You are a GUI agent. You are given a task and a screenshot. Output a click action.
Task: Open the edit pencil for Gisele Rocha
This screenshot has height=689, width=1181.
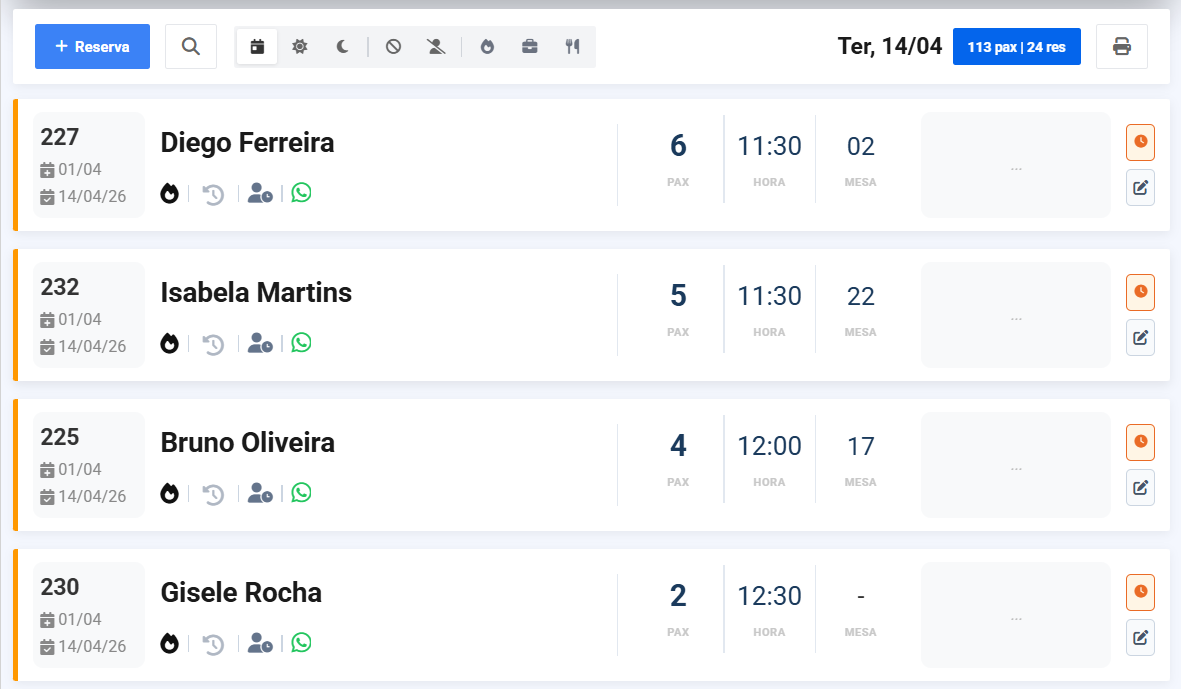1140,637
